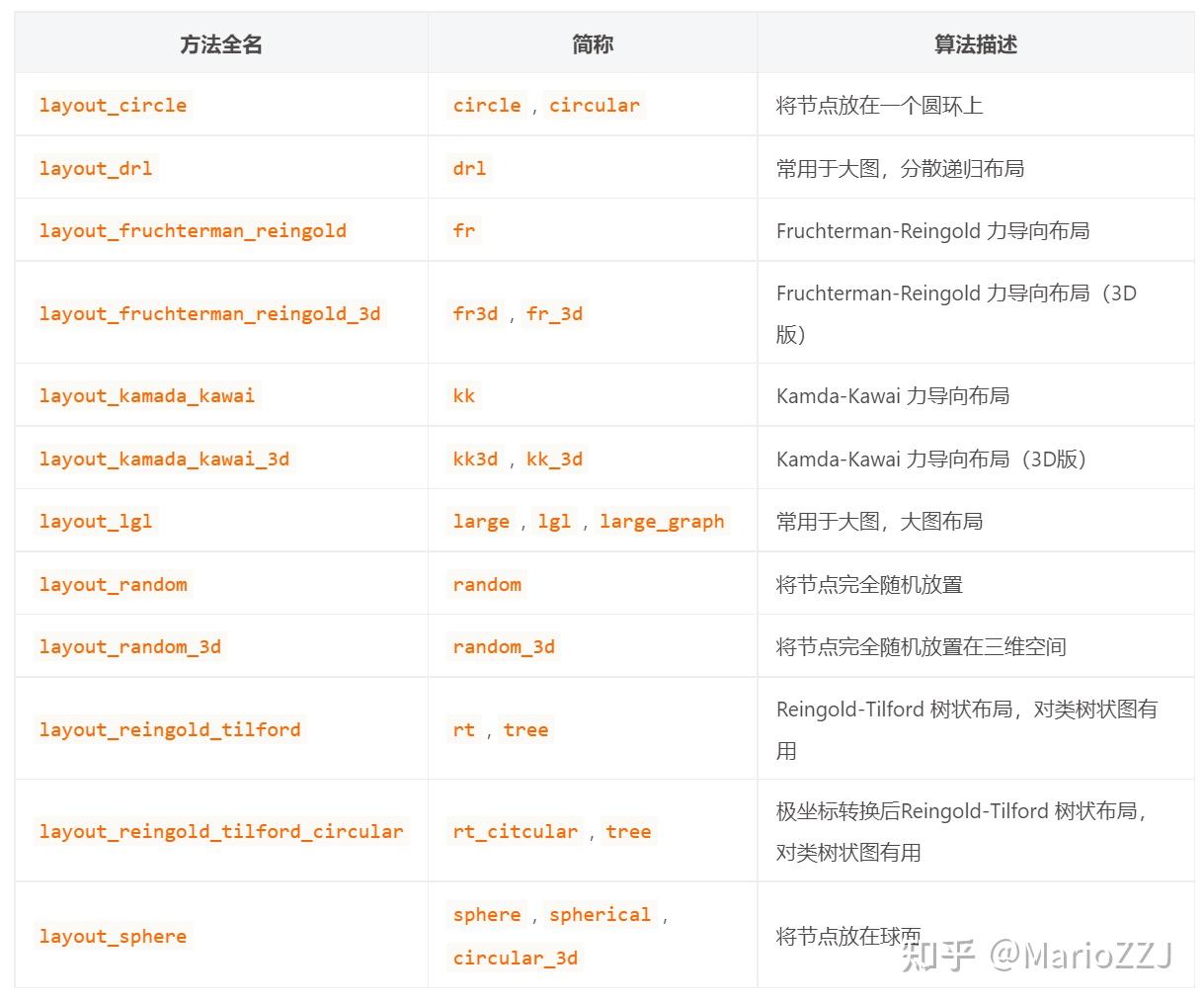Select the layout_kamada_kawai method name
Screen dimensions: 1204x1003
pos(146,395)
